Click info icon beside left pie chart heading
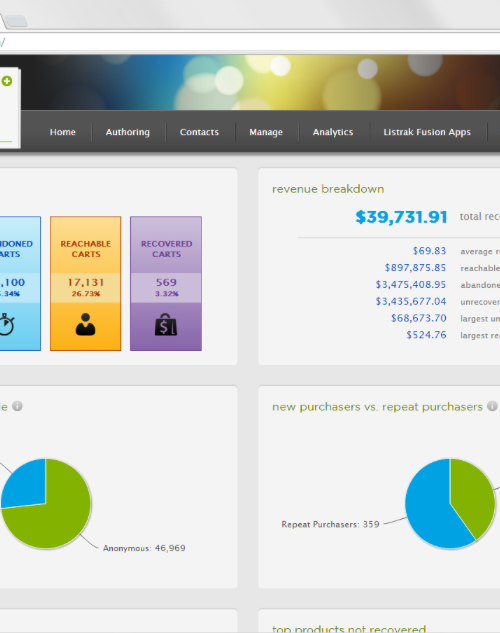 coord(17,406)
